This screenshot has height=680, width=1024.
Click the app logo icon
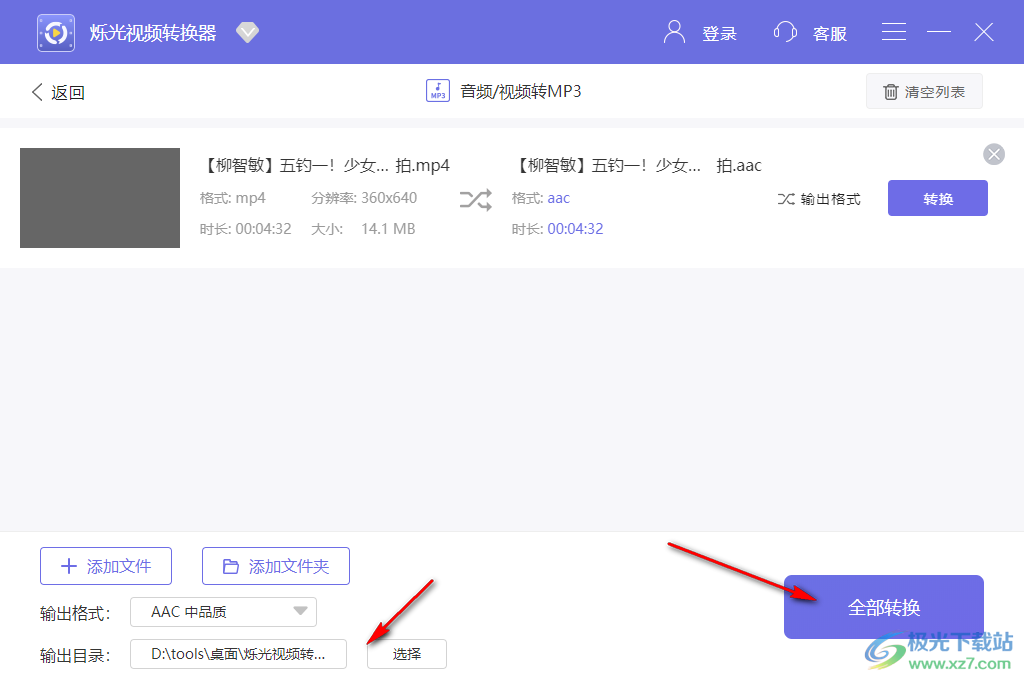[x=56, y=32]
